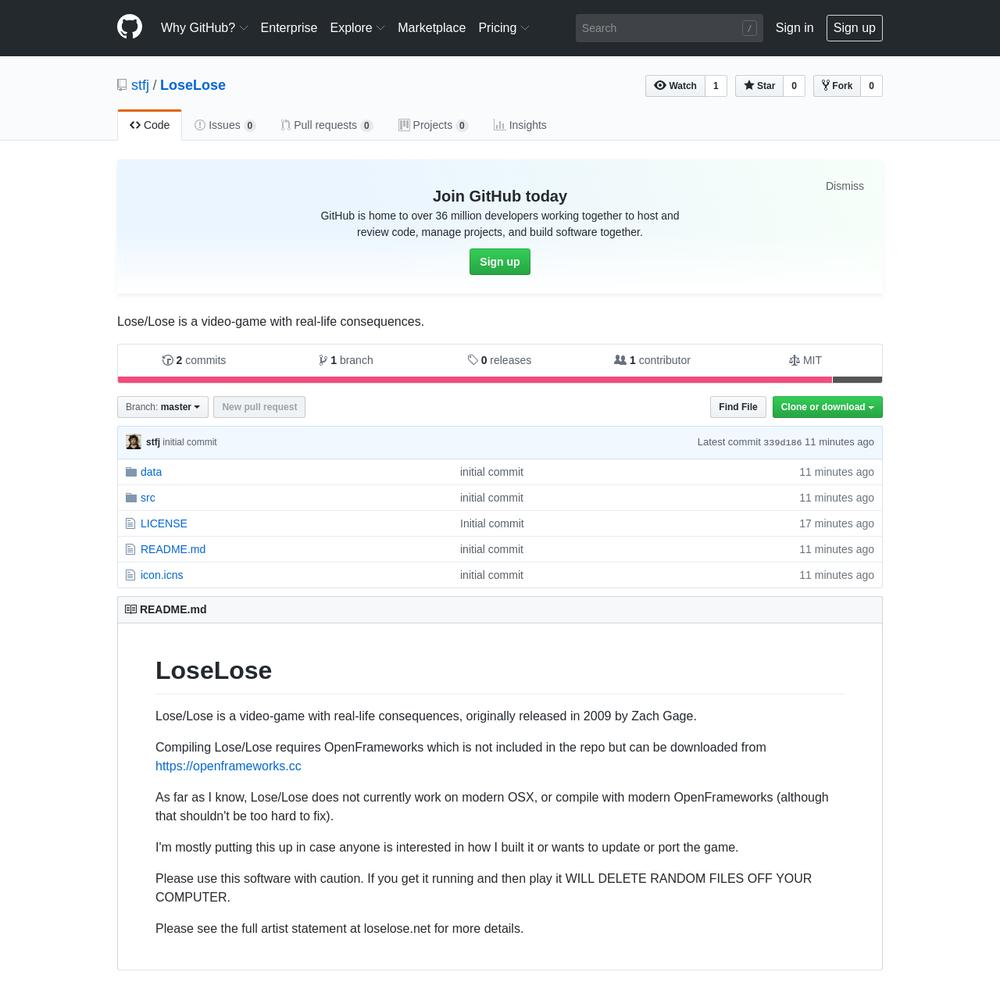The height and width of the screenshot is (1000, 1000).
Task: Open the src folder
Action: coord(147,497)
